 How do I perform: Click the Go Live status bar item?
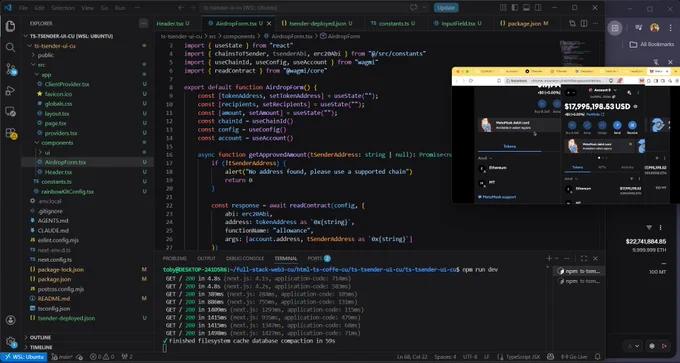click(x=575, y=357)
